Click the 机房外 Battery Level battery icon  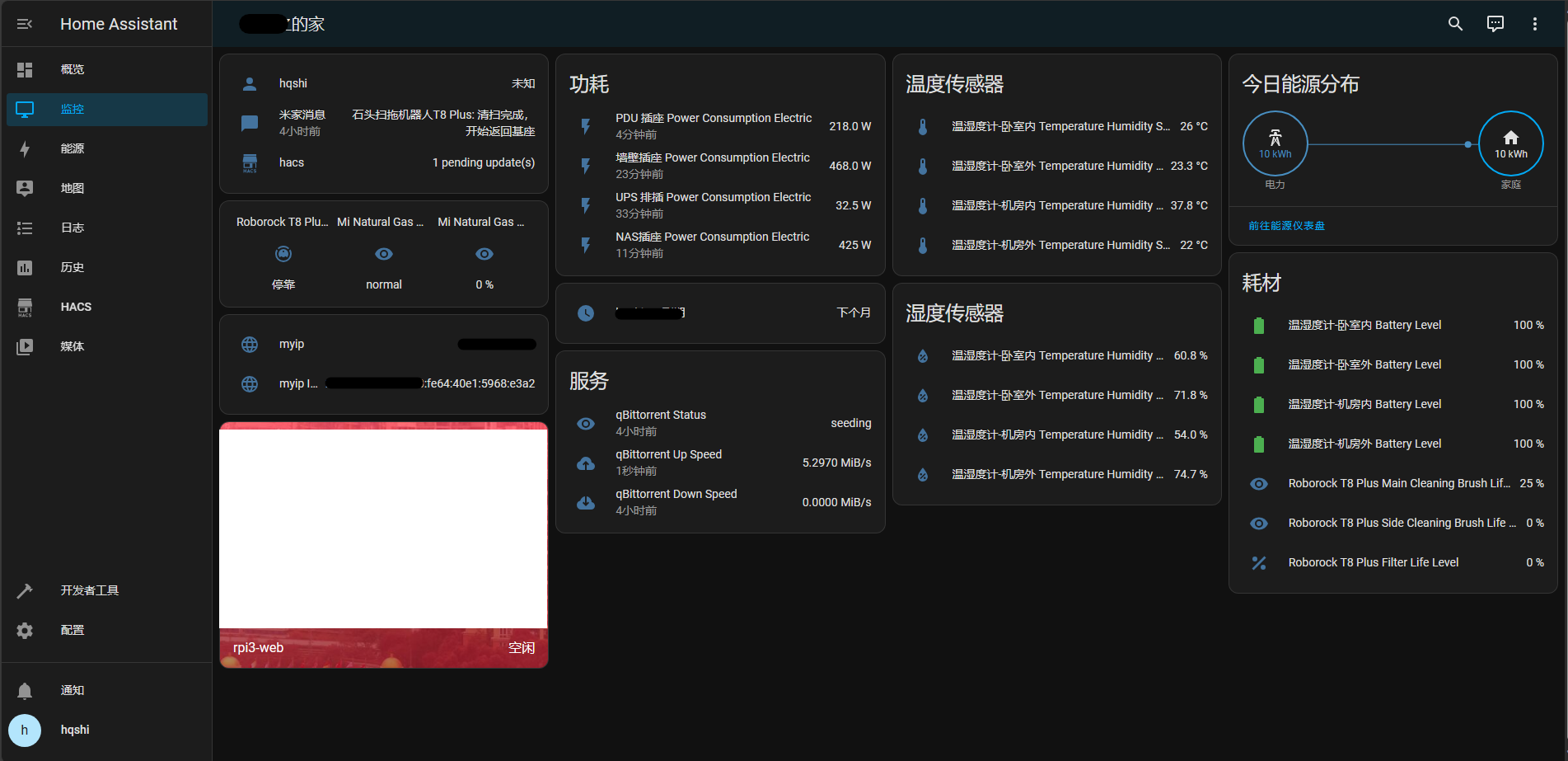point(1259,444)
